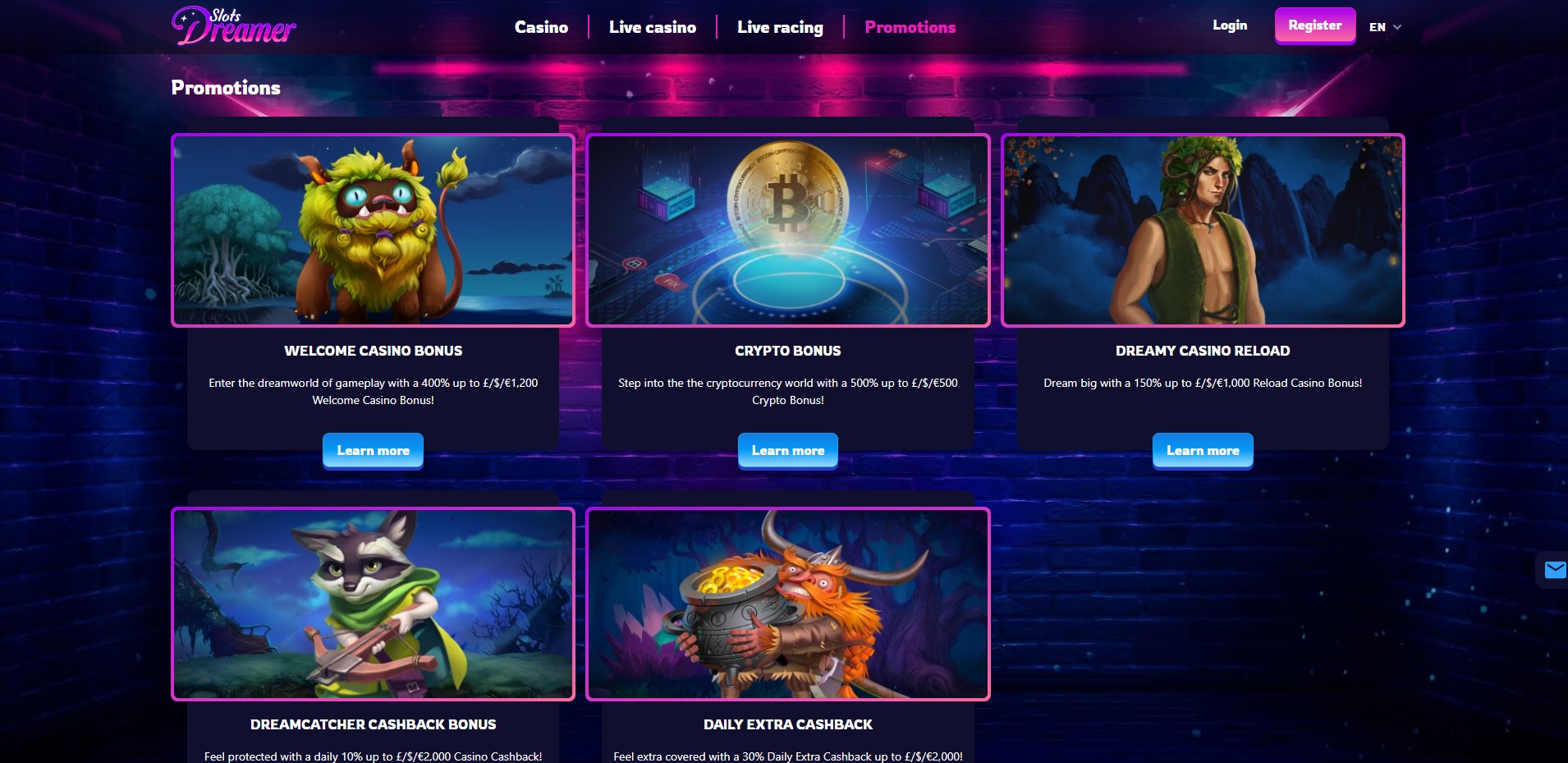1568x763 pixels.
Task: Open the Bitcoin coin promotion image
Action: point(788,230)
